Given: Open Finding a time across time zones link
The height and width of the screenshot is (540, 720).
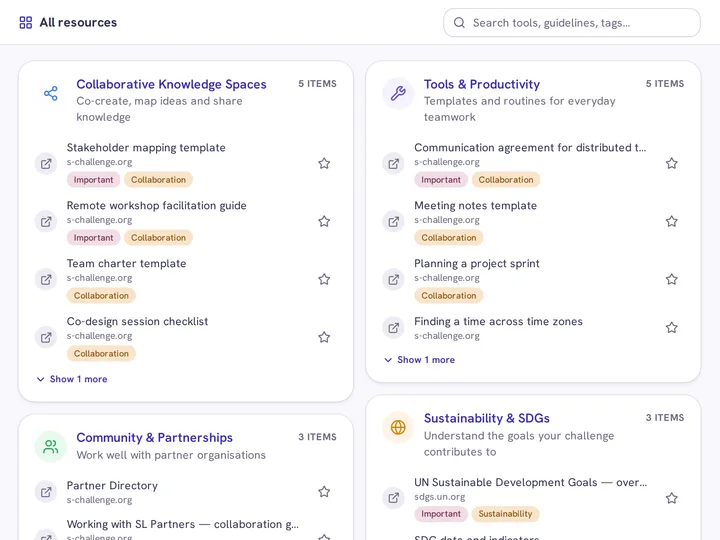Looking at the screenshot, I should (x=498, y=321).
